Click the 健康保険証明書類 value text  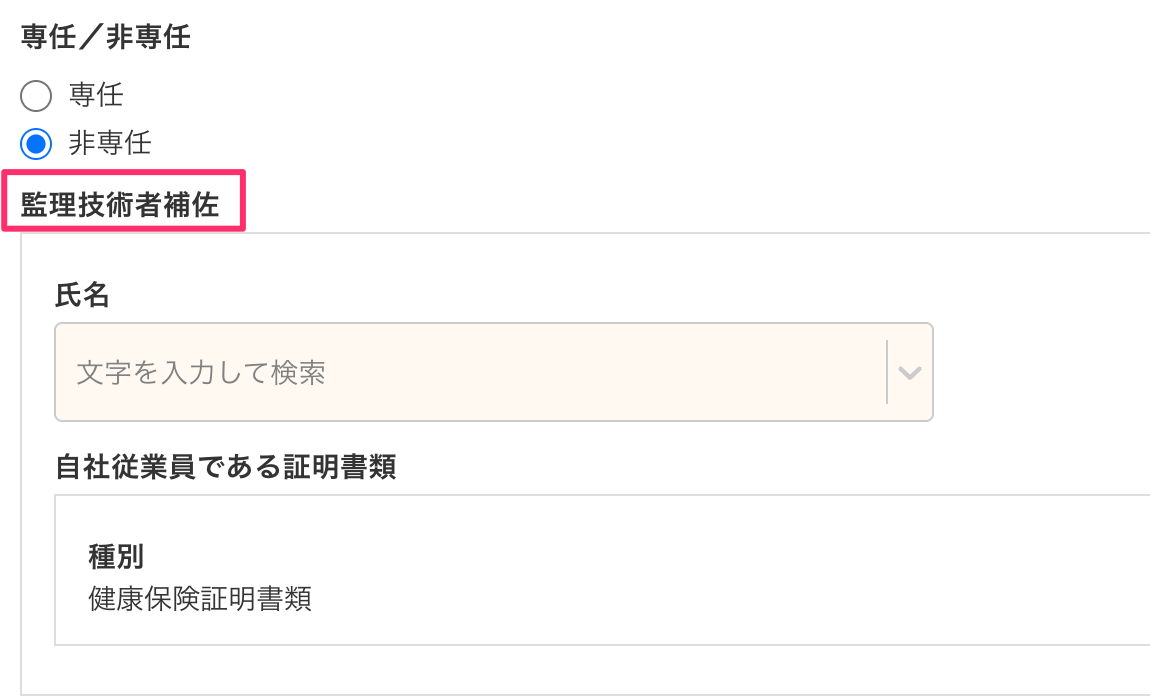click(x=200, y=598)
